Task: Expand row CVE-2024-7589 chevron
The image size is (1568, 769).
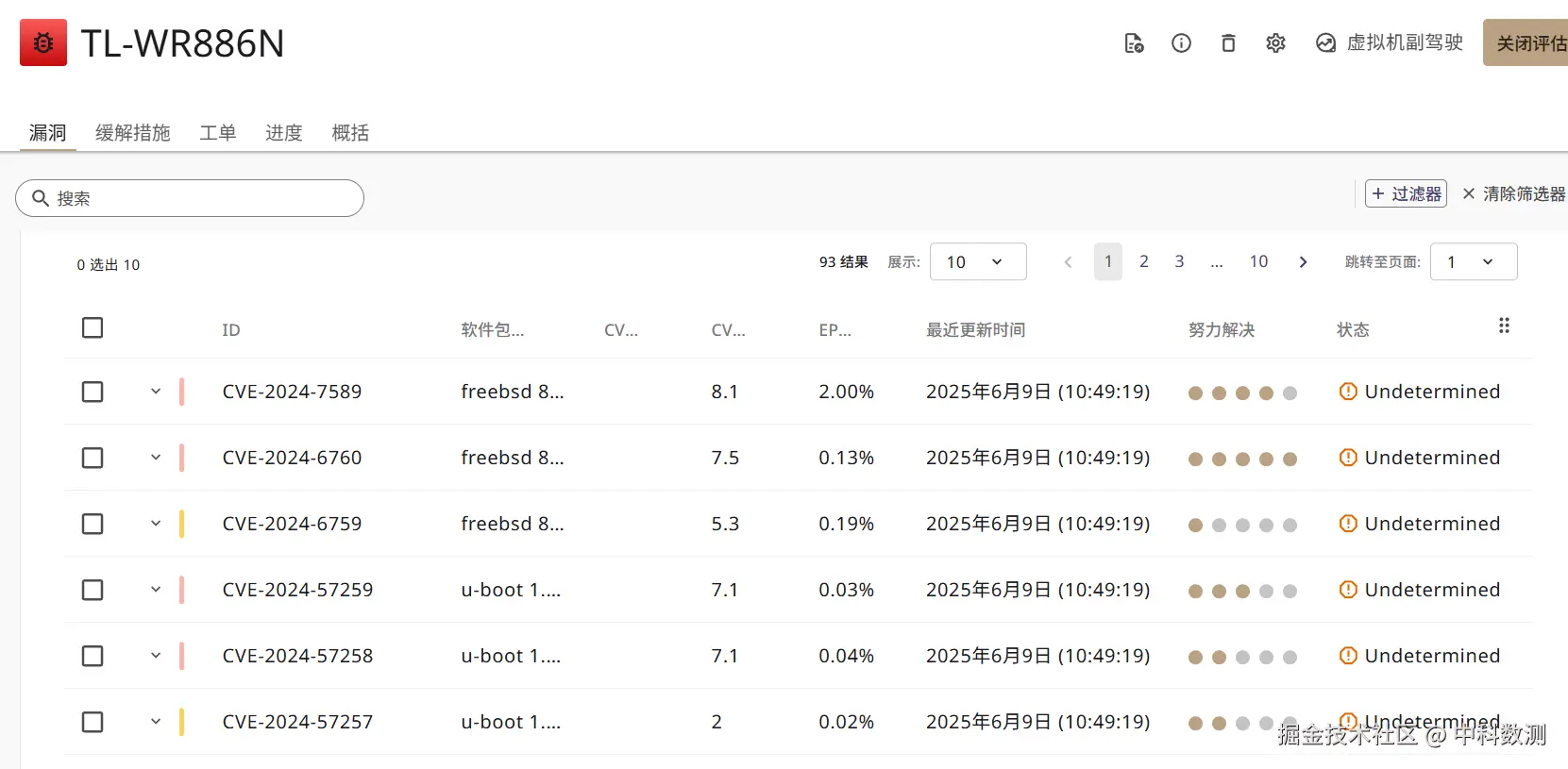Action: point(156,391)
